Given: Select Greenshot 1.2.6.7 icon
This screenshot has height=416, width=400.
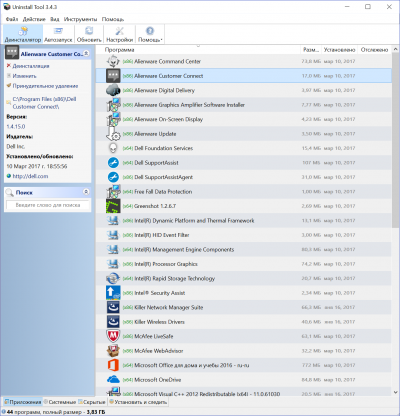Looking at the screenshot, I should pos(113,206).
